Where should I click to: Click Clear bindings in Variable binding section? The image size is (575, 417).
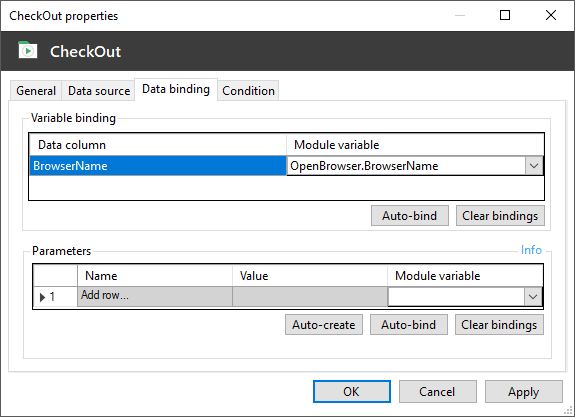(x=500, y=216)
